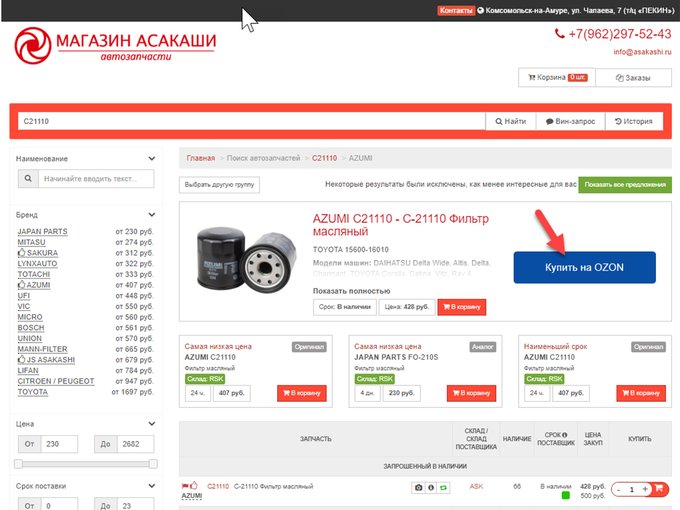The height and width of the screenshot is (510, 680).
Task: Click the delivery term До field showing 23
Action: coord(135,505)
